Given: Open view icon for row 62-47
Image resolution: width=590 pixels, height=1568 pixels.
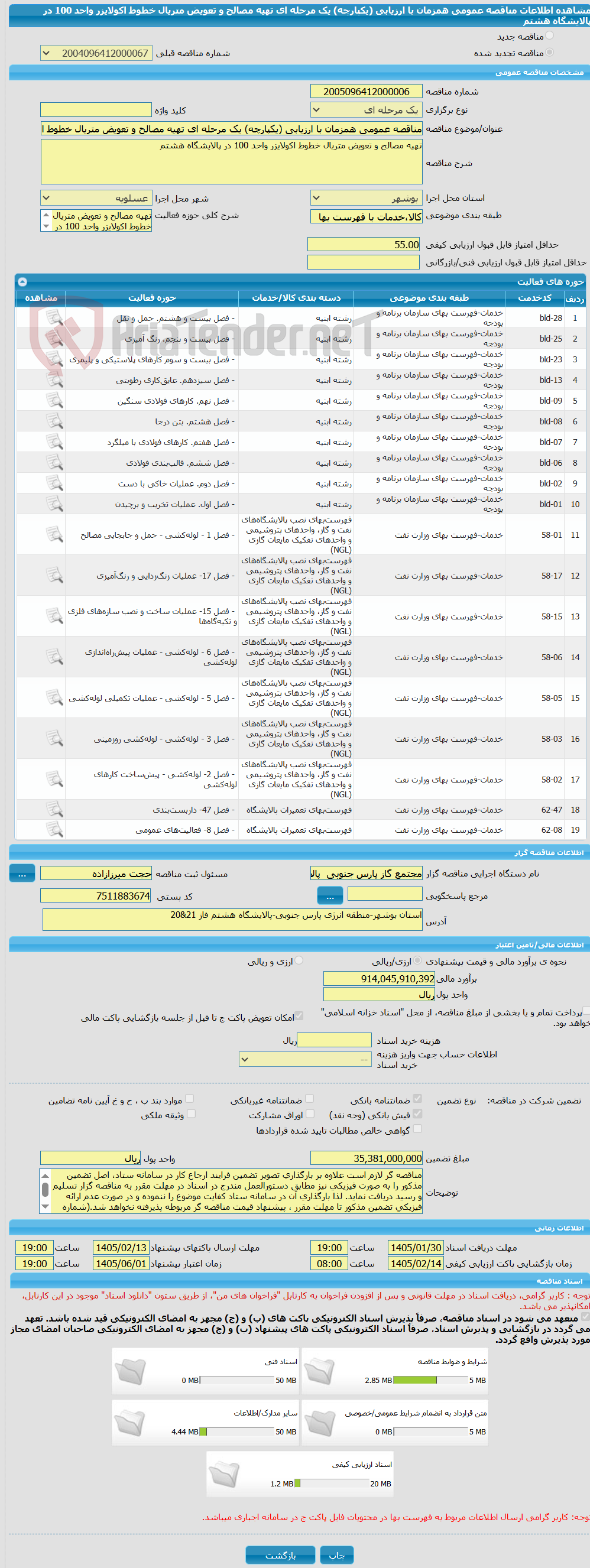Looking at the screenshot, I should coord(55,810).
